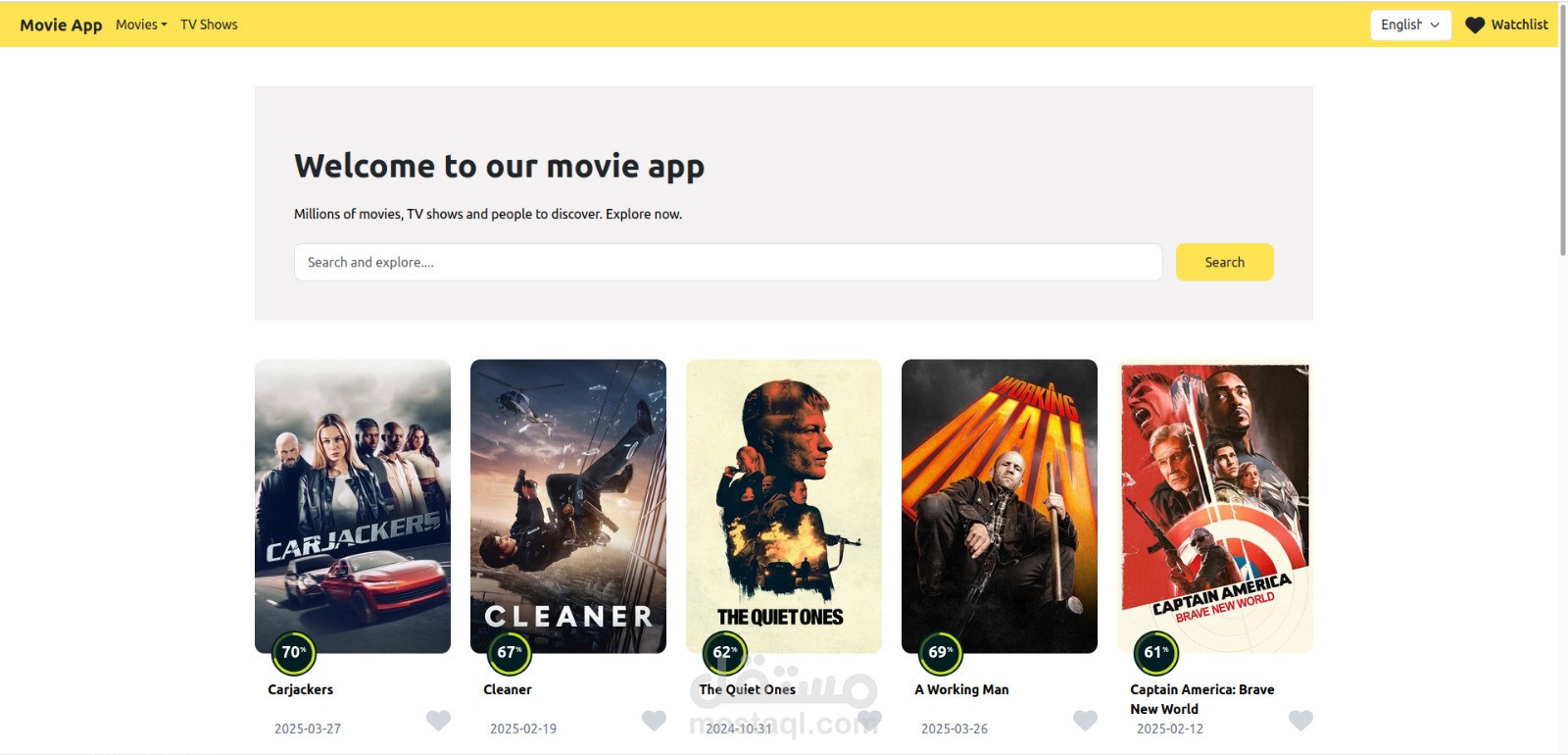
Task: Click the 62% score badge on Quiet Ones
Action: [x=725, y=653]
